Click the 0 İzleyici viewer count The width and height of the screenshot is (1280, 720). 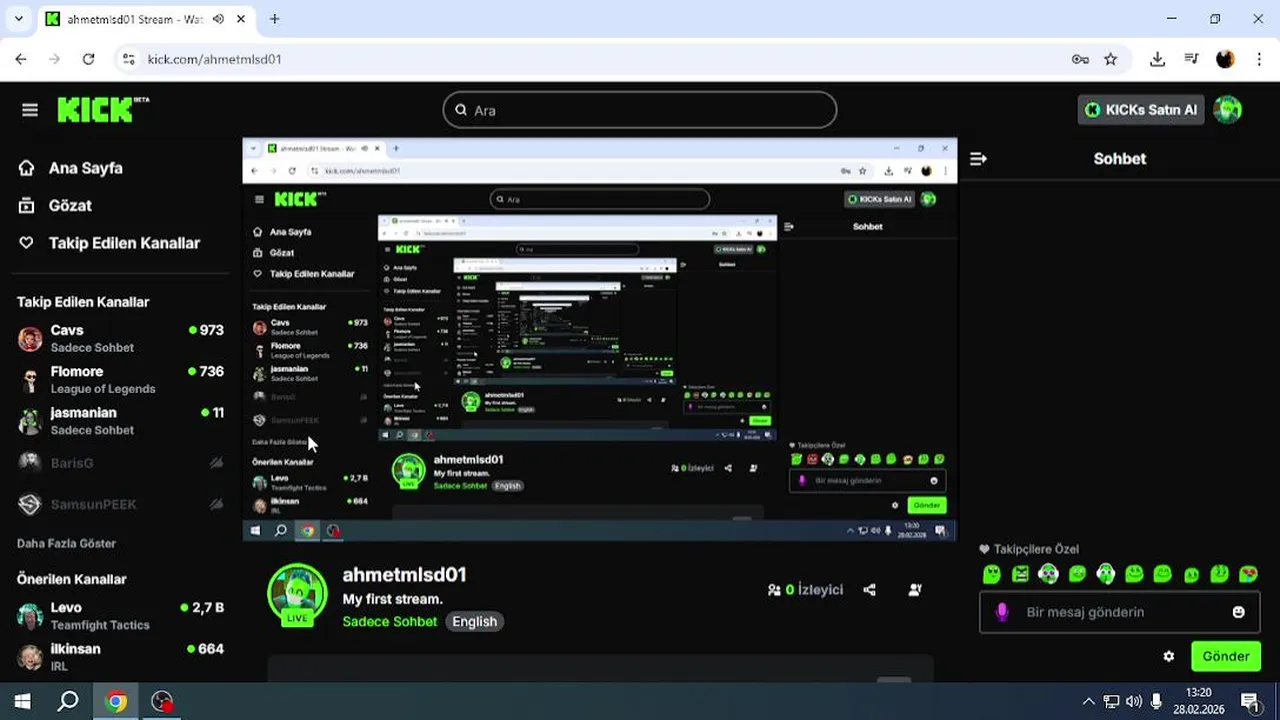click(x=805, y=590)
